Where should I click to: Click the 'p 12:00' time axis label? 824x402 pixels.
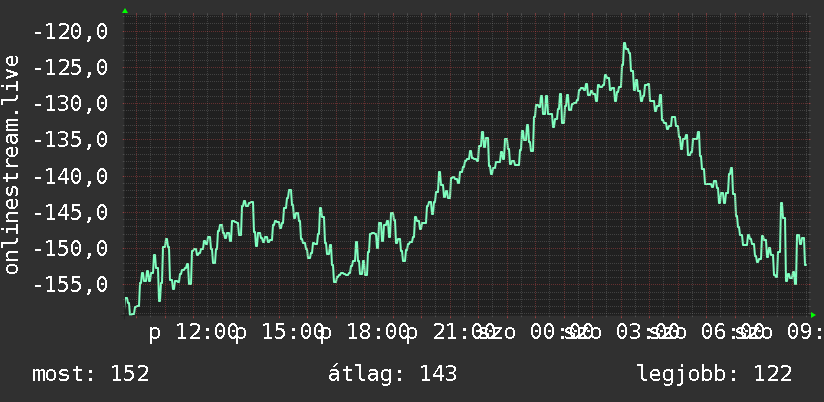[193, 333]
